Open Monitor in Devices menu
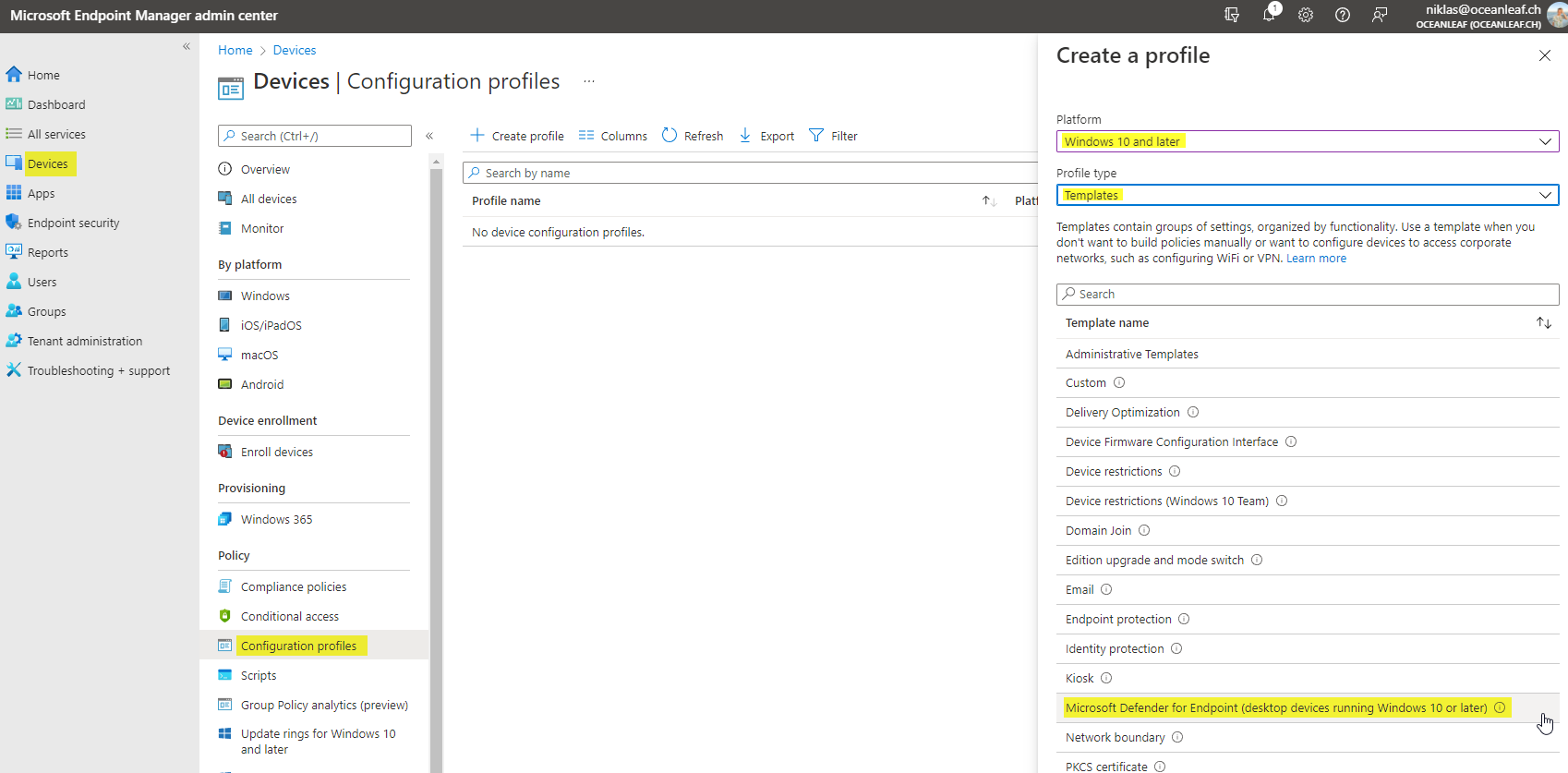 coord(262,228)
